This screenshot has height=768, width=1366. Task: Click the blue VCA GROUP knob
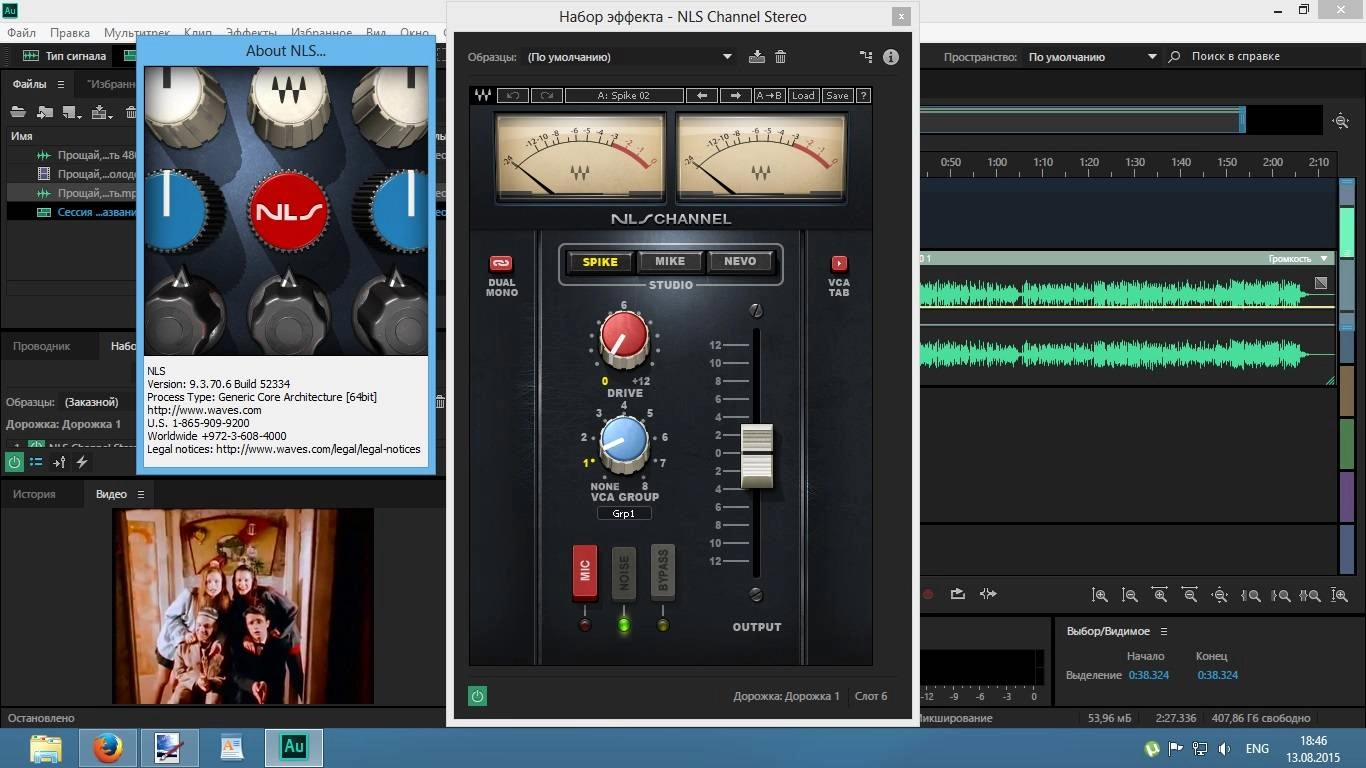click(x=624, y=445)
